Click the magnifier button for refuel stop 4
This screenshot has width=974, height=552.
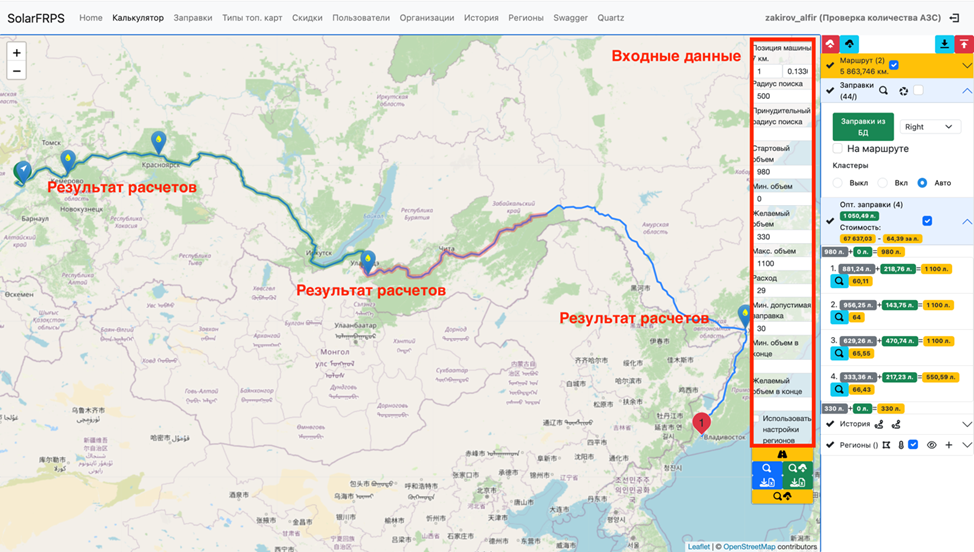click(x=839, y=389)
